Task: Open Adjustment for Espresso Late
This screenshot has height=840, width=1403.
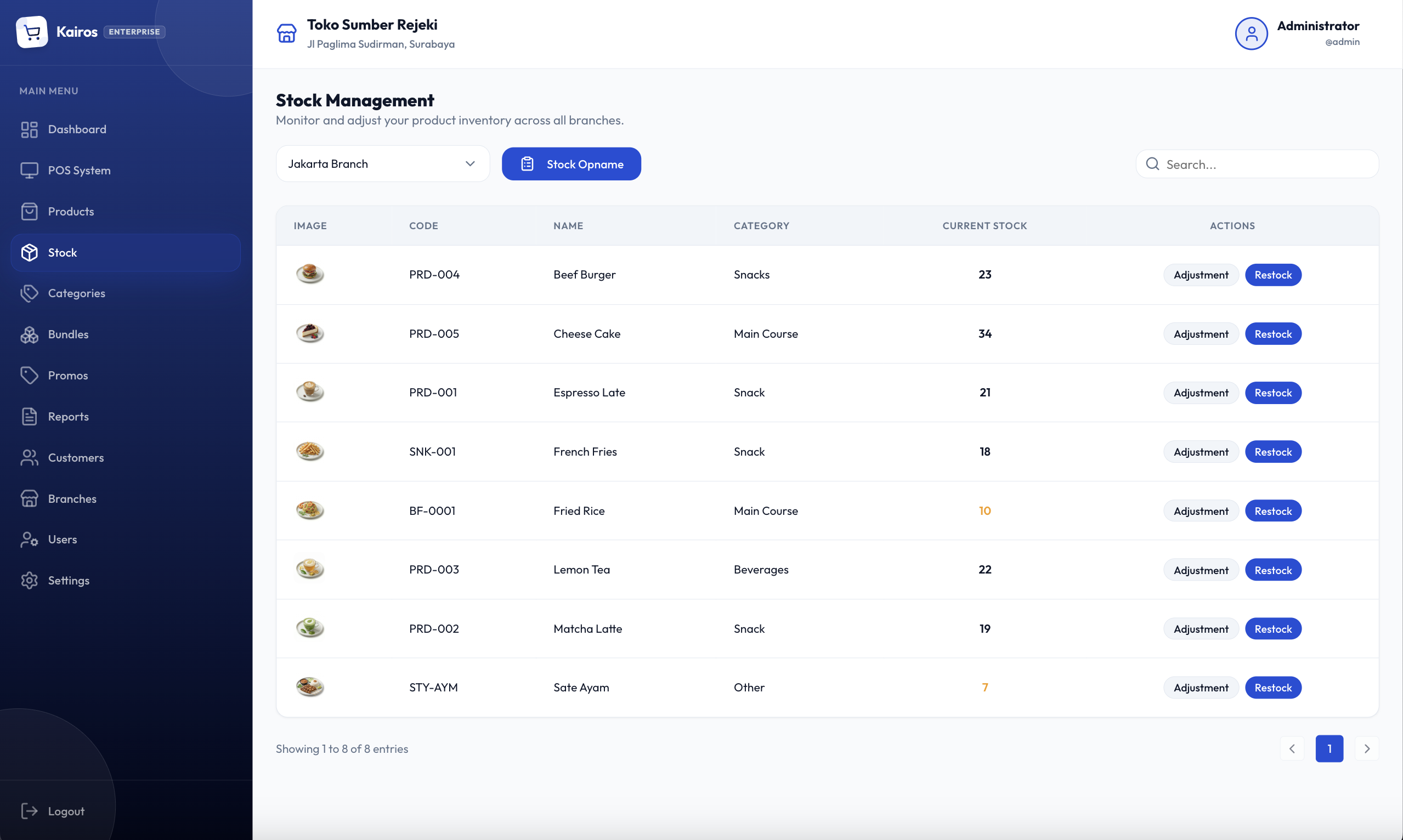Action: [1201, 393]
